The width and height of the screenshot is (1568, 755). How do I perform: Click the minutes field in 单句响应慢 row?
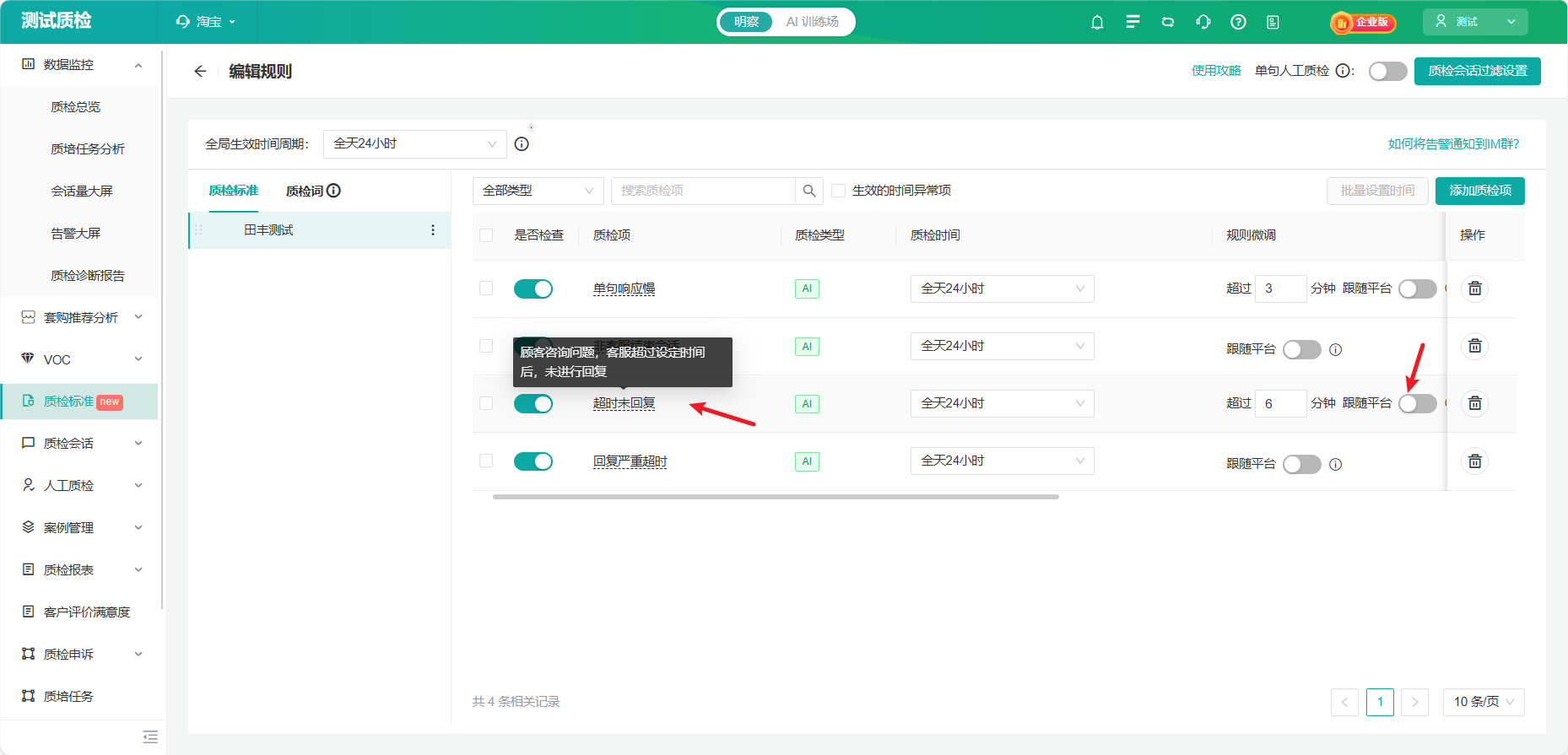(1280, 289)
